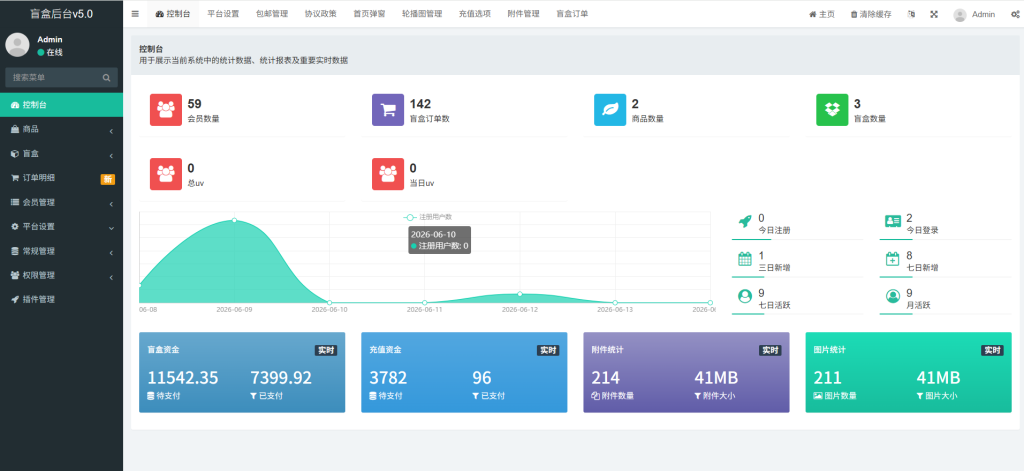Click the 实时 badge on 盲盒资金 card

click(x=326, y=350)
